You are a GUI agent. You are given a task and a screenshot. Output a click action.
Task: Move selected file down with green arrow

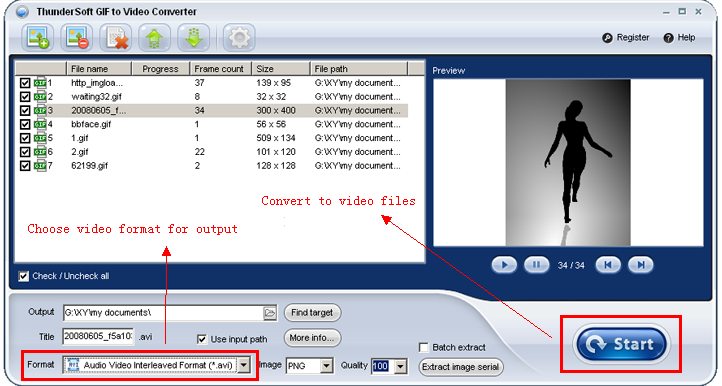[x=194, y=37]
